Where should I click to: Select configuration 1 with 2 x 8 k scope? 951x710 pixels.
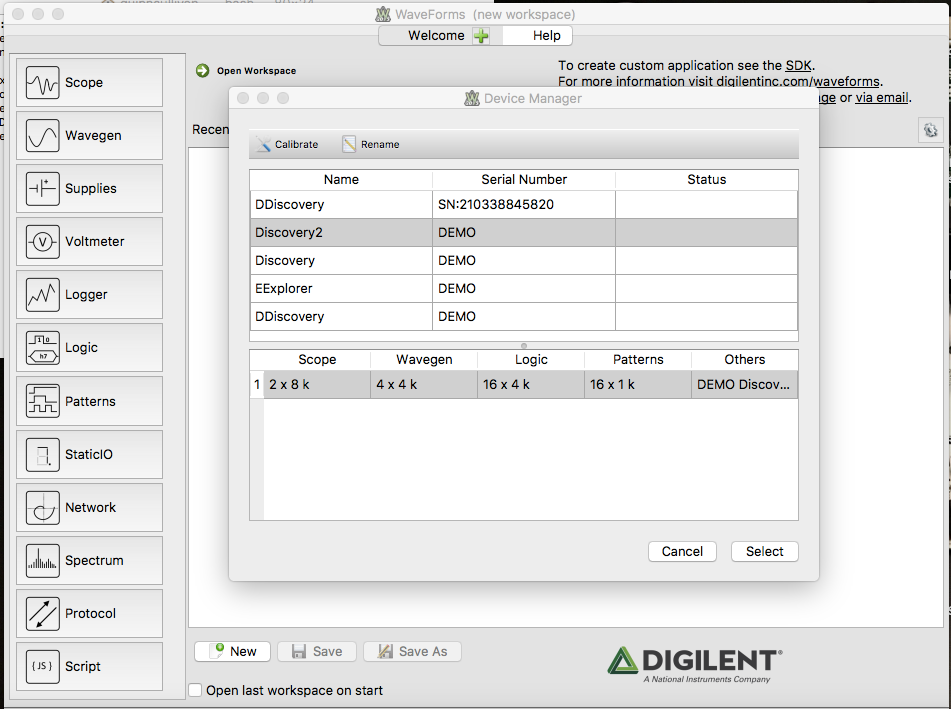pos(524,384)
